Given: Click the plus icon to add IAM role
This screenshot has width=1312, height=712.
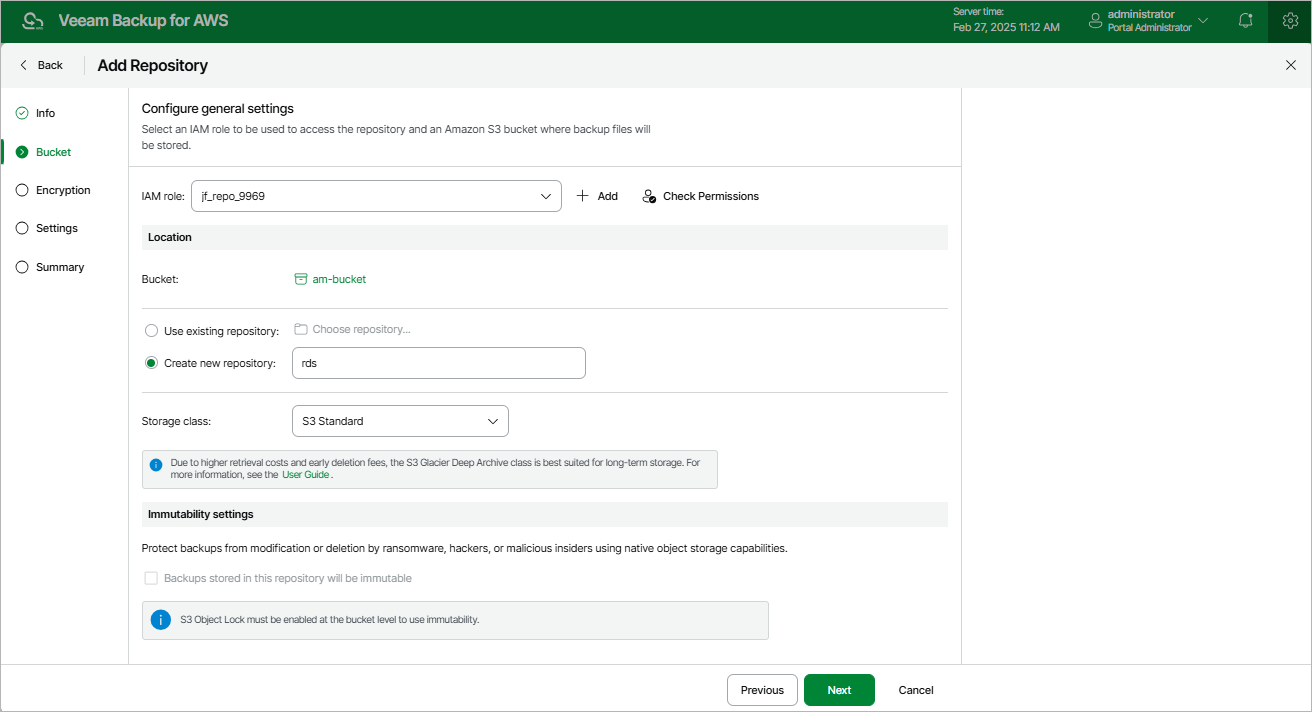Looking at the screenshot, I should pos(583,196).
